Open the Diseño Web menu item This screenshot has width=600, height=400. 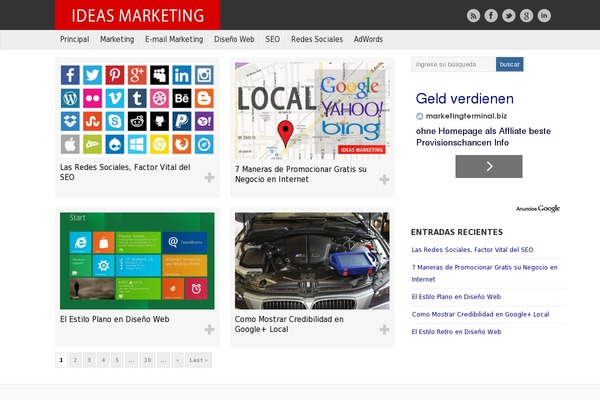click(x=234, y=39)
